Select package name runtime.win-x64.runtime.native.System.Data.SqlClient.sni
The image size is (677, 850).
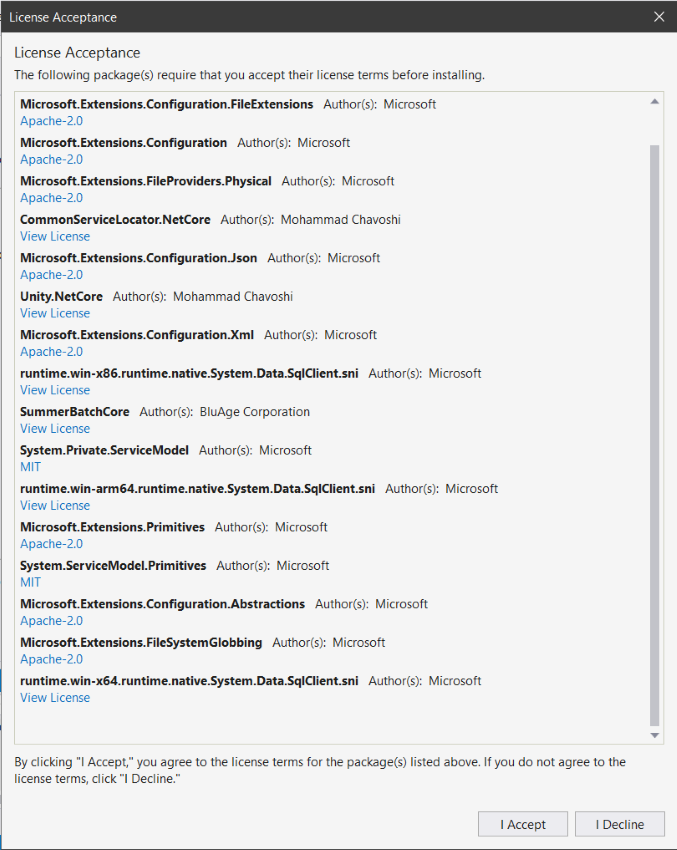click(x=189, y=681)
